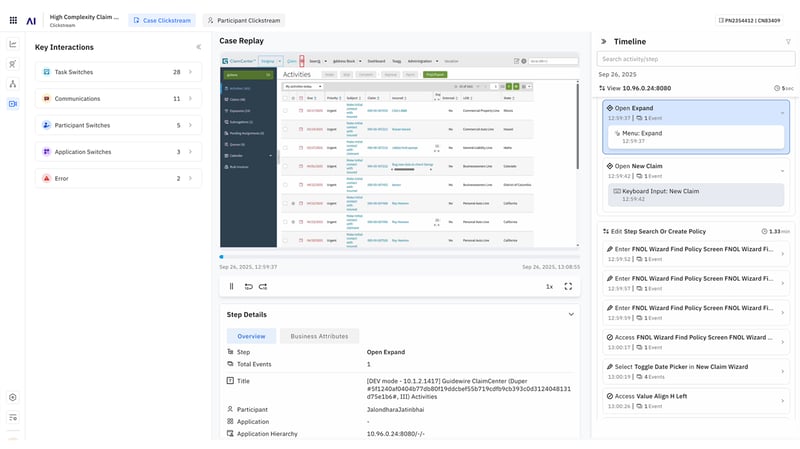Open the Error interactions entry
The height and width of the screenshot is (449, 800).
click(119, 178)
